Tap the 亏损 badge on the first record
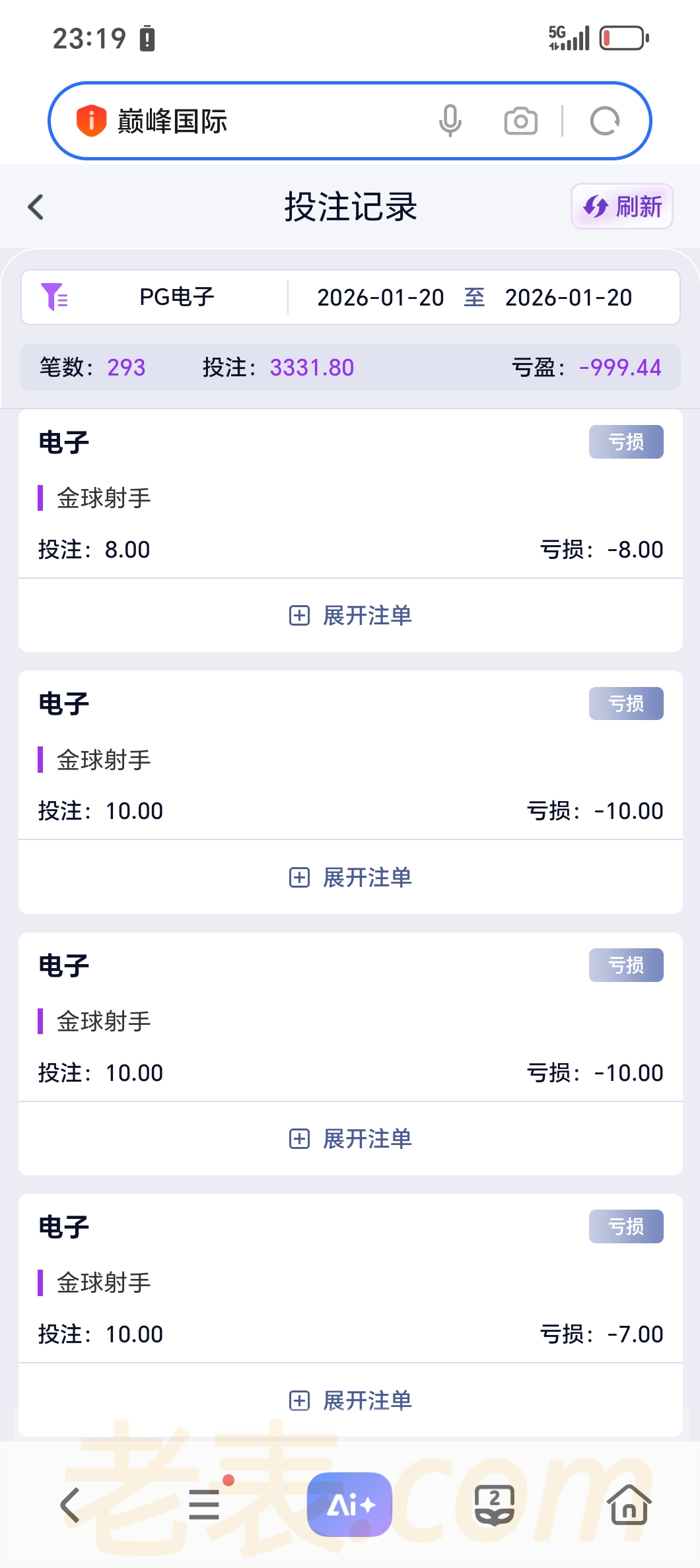 [x=625, y=441]
